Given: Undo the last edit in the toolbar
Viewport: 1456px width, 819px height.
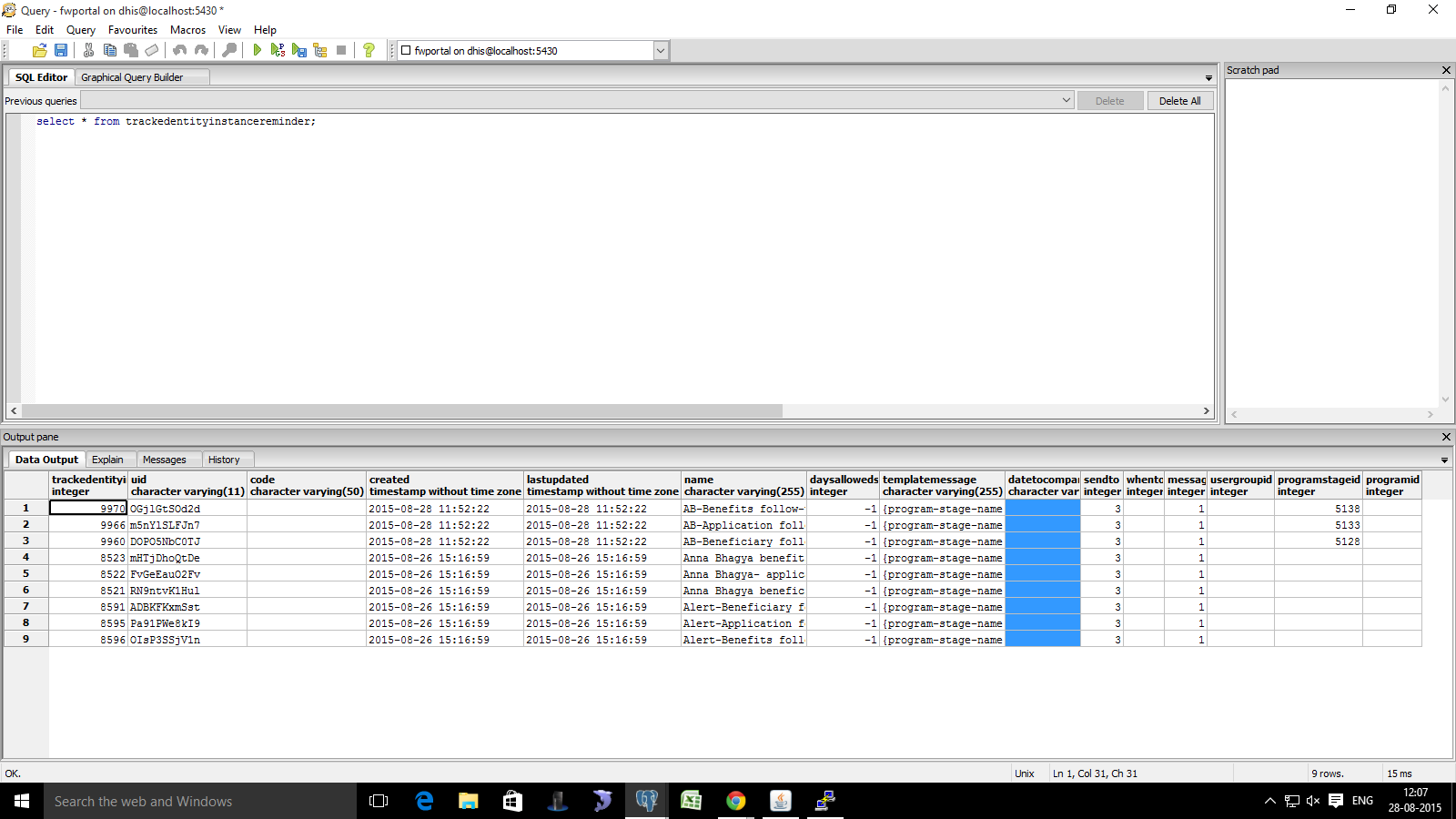Looking at the screenshot, I should [179, 51].
